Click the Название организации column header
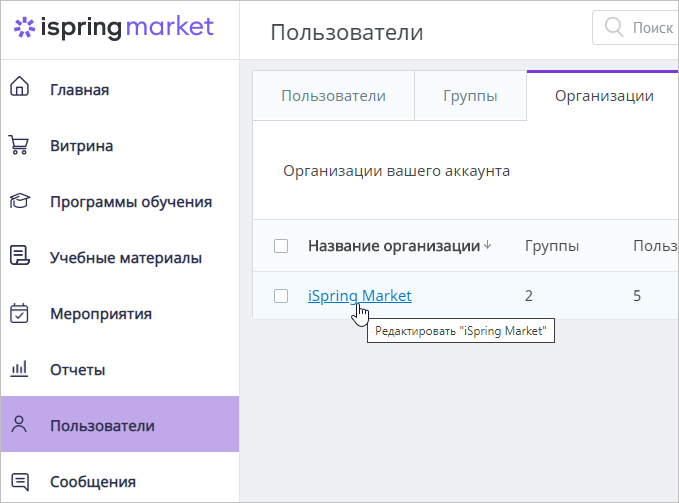 [x=394, y=246]
